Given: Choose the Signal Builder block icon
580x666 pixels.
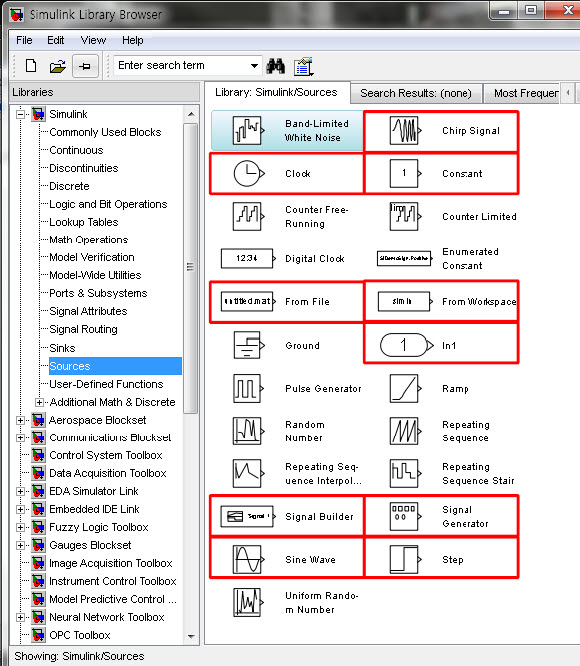Looking at the screenshot, I should pyautogui.click(x=248, y=516).
